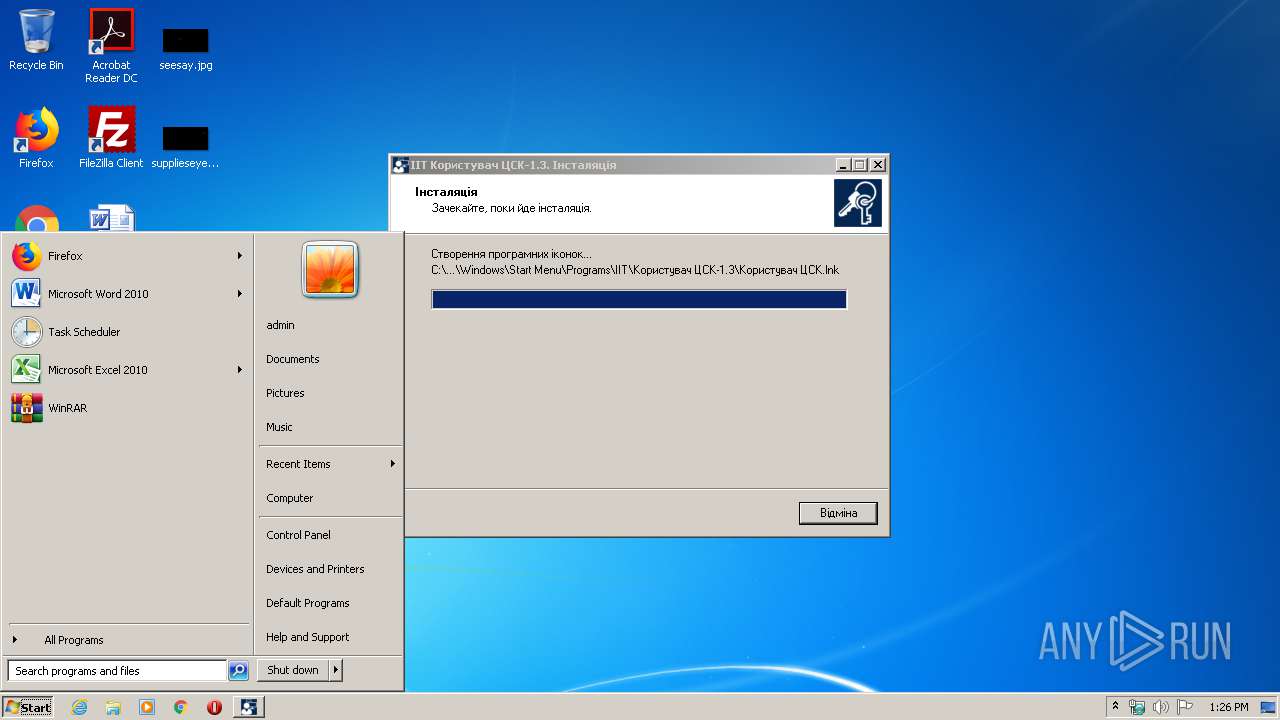
Task: Click Microsoft Excel 2010 Start menu icon
Action: (x=27, y=370)
